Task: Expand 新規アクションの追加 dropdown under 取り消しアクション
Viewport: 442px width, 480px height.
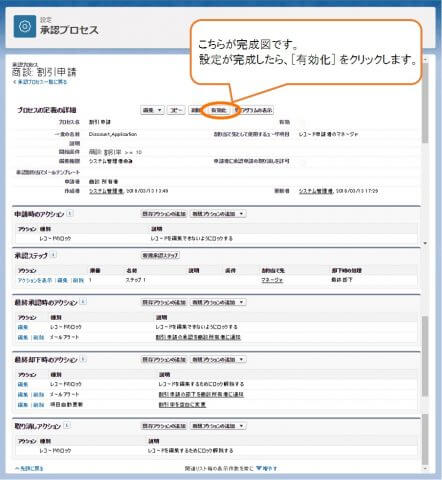Action: pyautogui.click(x=218, y=426)
